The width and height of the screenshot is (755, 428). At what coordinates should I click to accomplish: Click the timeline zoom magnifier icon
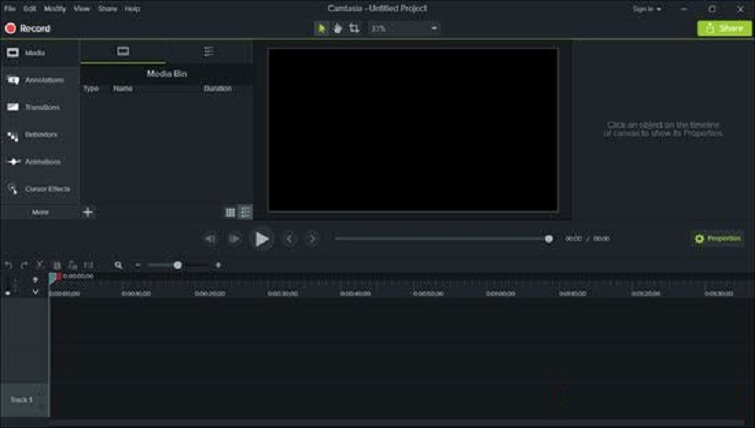pos(118,265)
